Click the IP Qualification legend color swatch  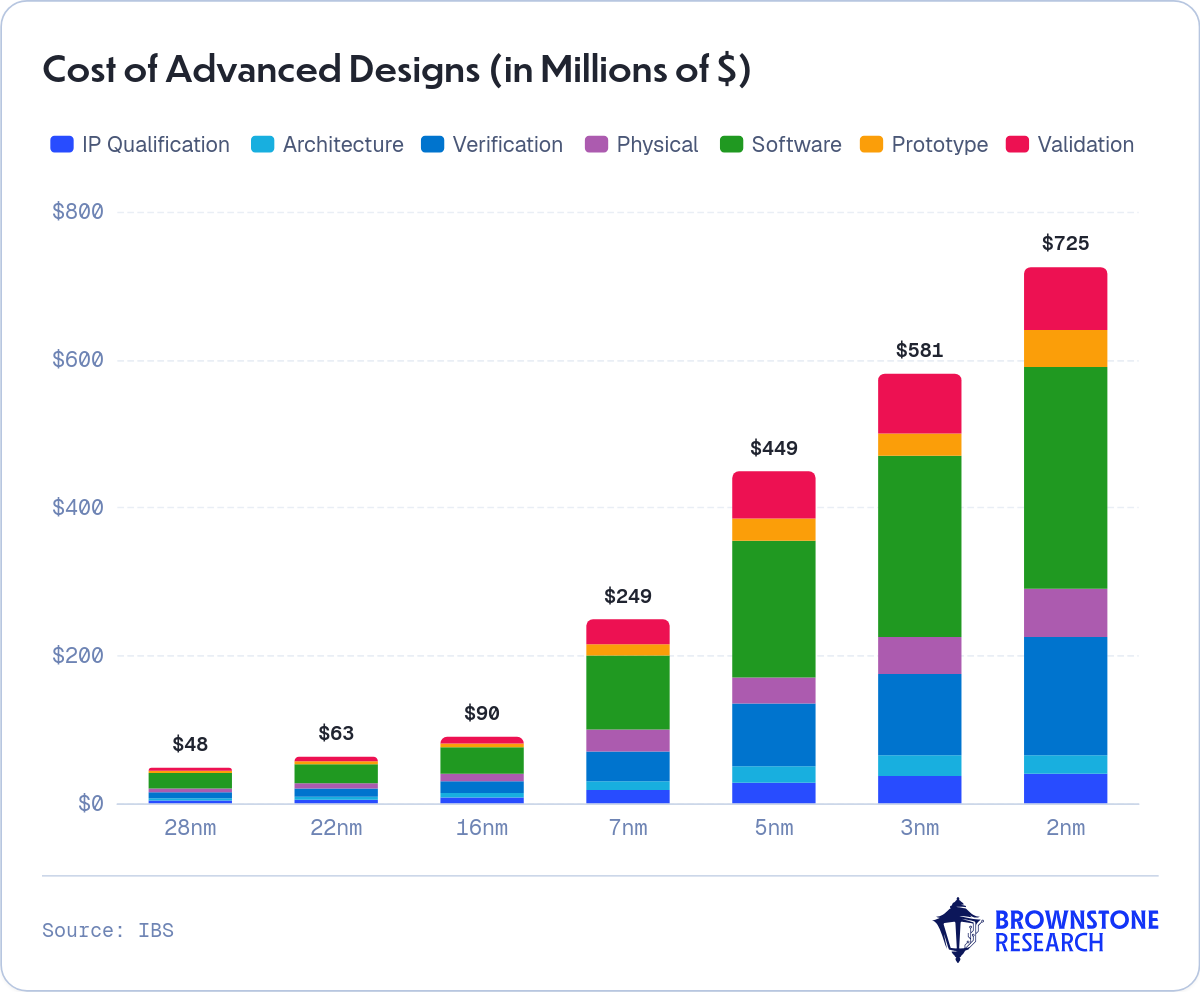point(61,145)
